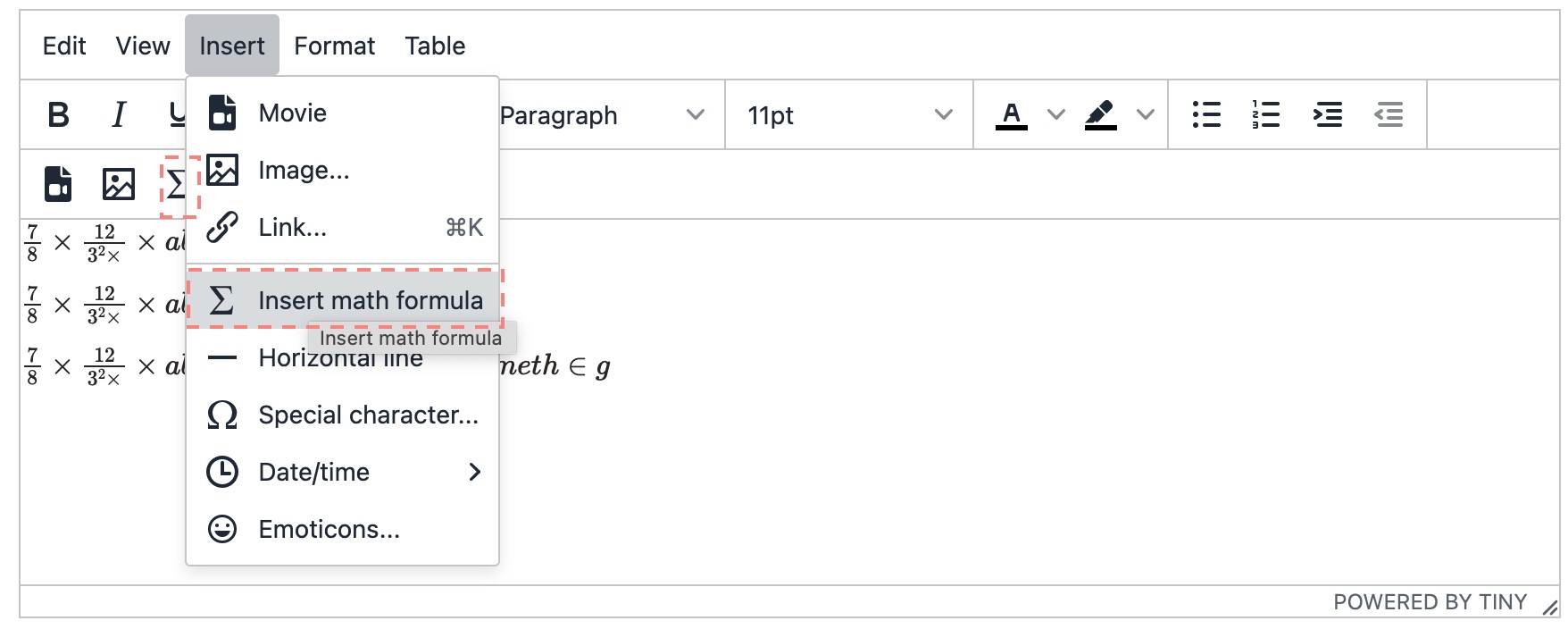
Task: Expand the Date/time submenu
Action: [x=344, y=472]
